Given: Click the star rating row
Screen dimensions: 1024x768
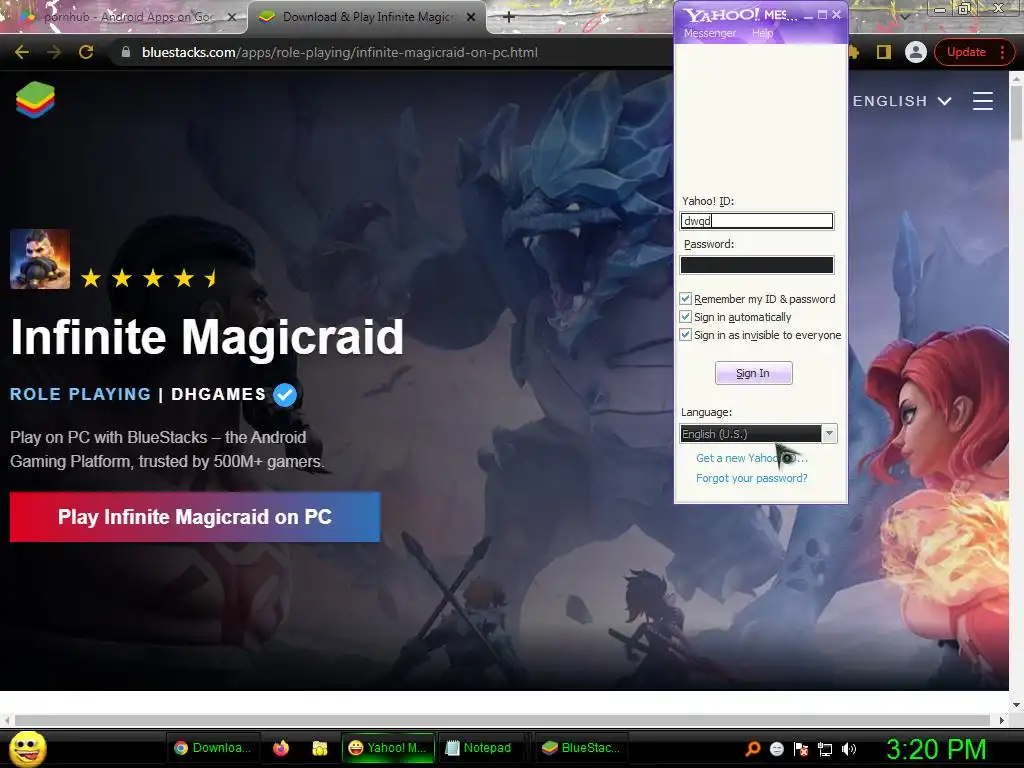Looking at the screenshot, I should point(149,278).
